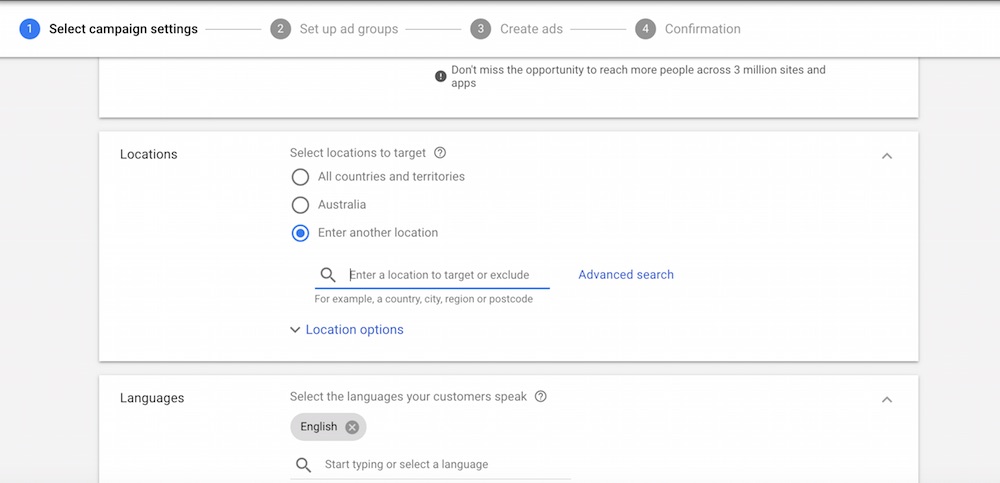Go to Set up ad groups step
This screenshot has width=1000, height=483.
(x=349, y=29)
